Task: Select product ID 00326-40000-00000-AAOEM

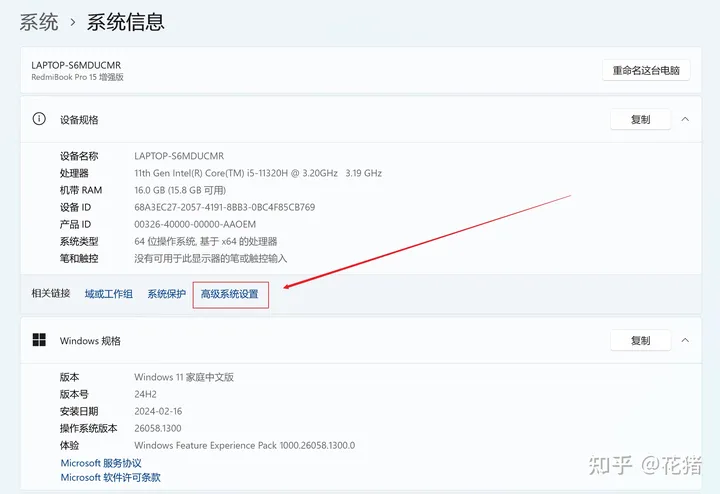Action: tap(195, 224)
